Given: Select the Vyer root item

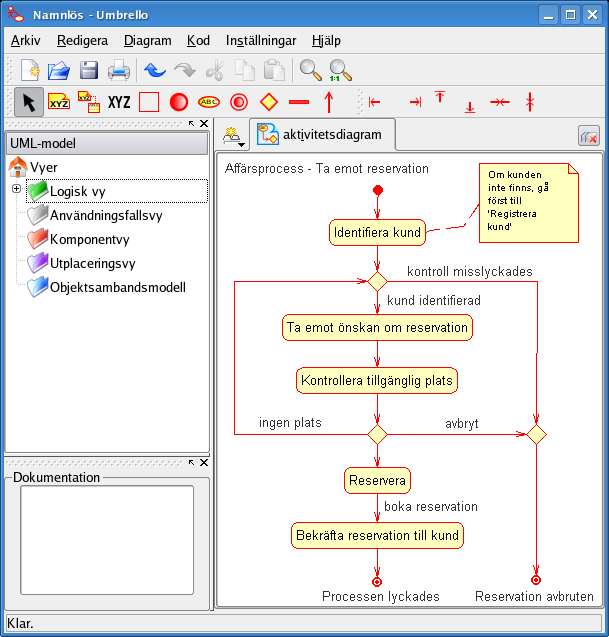Looking at the screenshot, I should (33, 167).
